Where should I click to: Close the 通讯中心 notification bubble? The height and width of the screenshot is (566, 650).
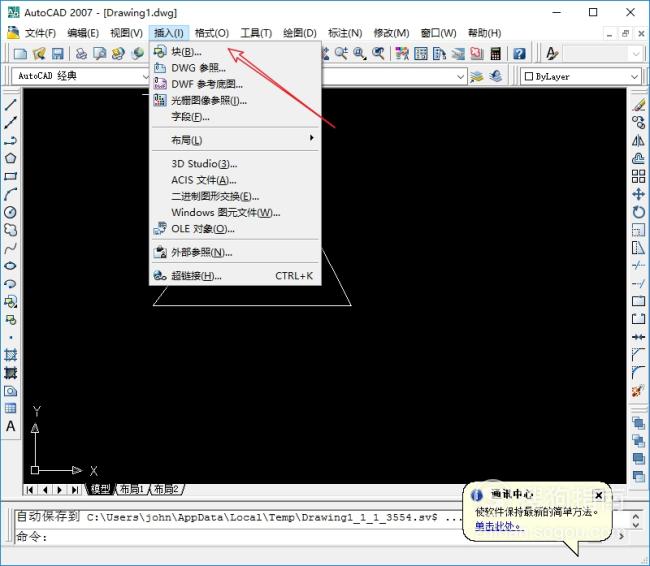click(x=599, y=495)
